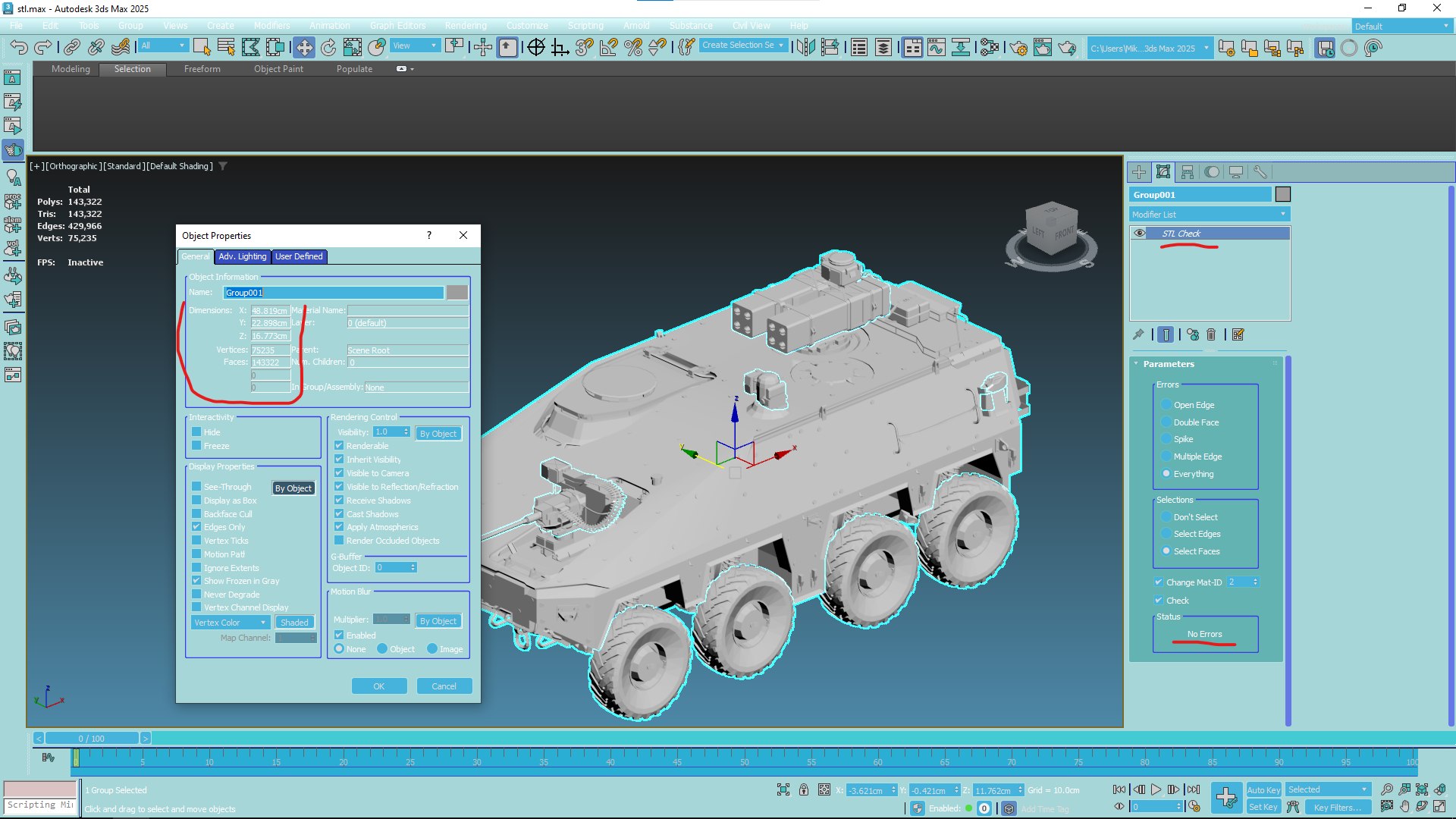
Task: Uncheck the Cast Shadows checkbox
Action: point(339,514)
